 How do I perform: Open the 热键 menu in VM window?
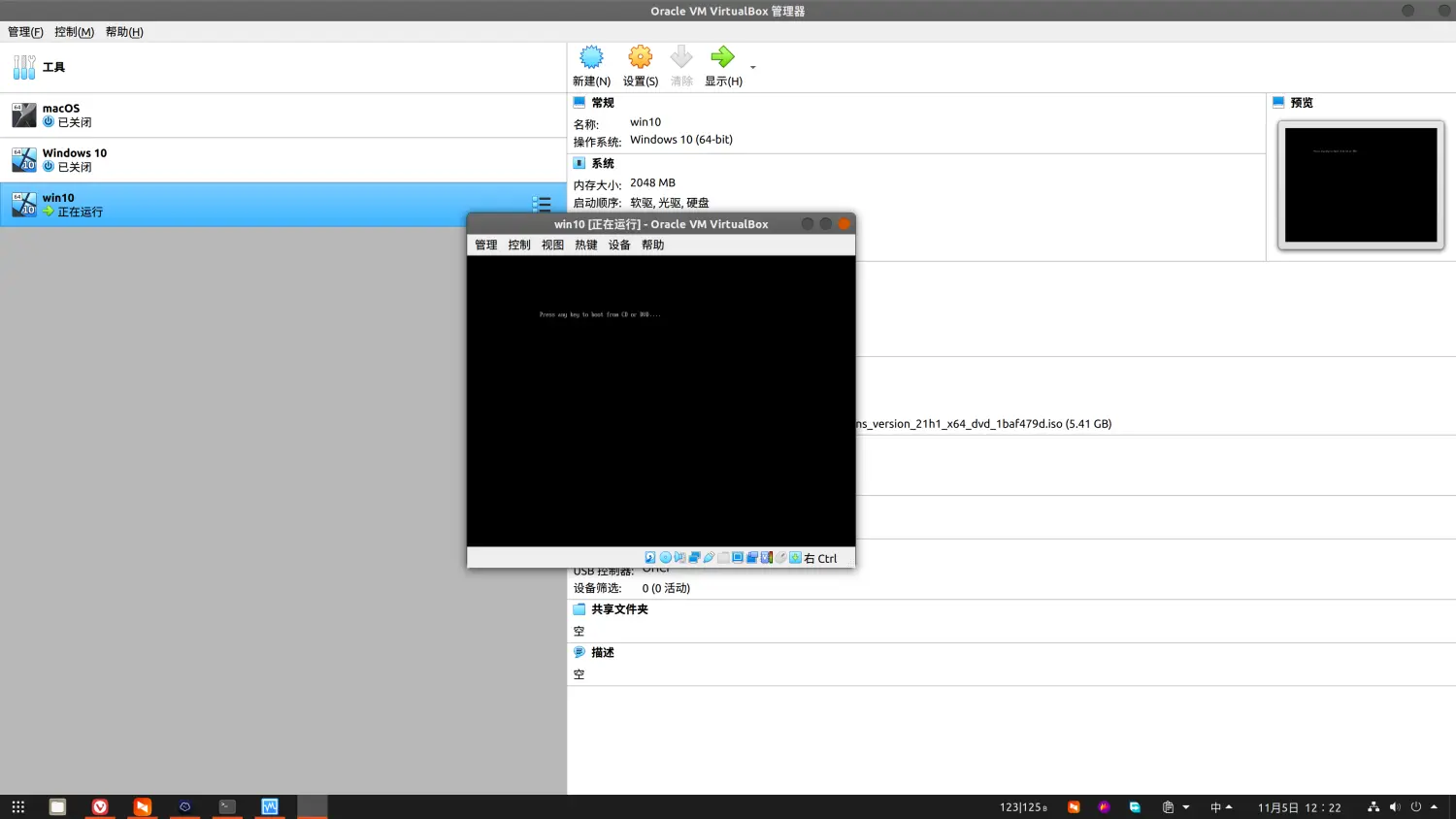pos(586,246)
